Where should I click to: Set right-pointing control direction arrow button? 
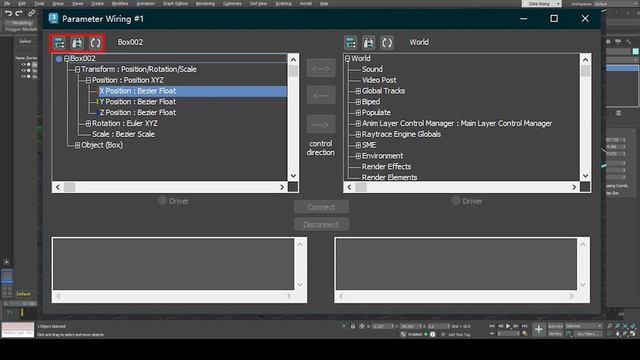(321, 124)
